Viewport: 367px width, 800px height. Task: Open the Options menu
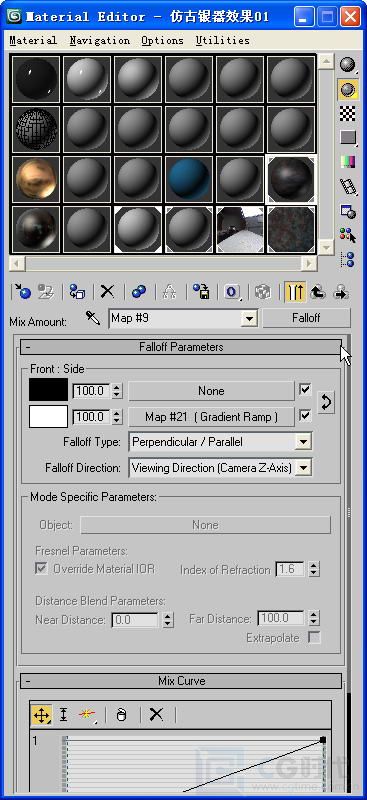pos(162,40)
